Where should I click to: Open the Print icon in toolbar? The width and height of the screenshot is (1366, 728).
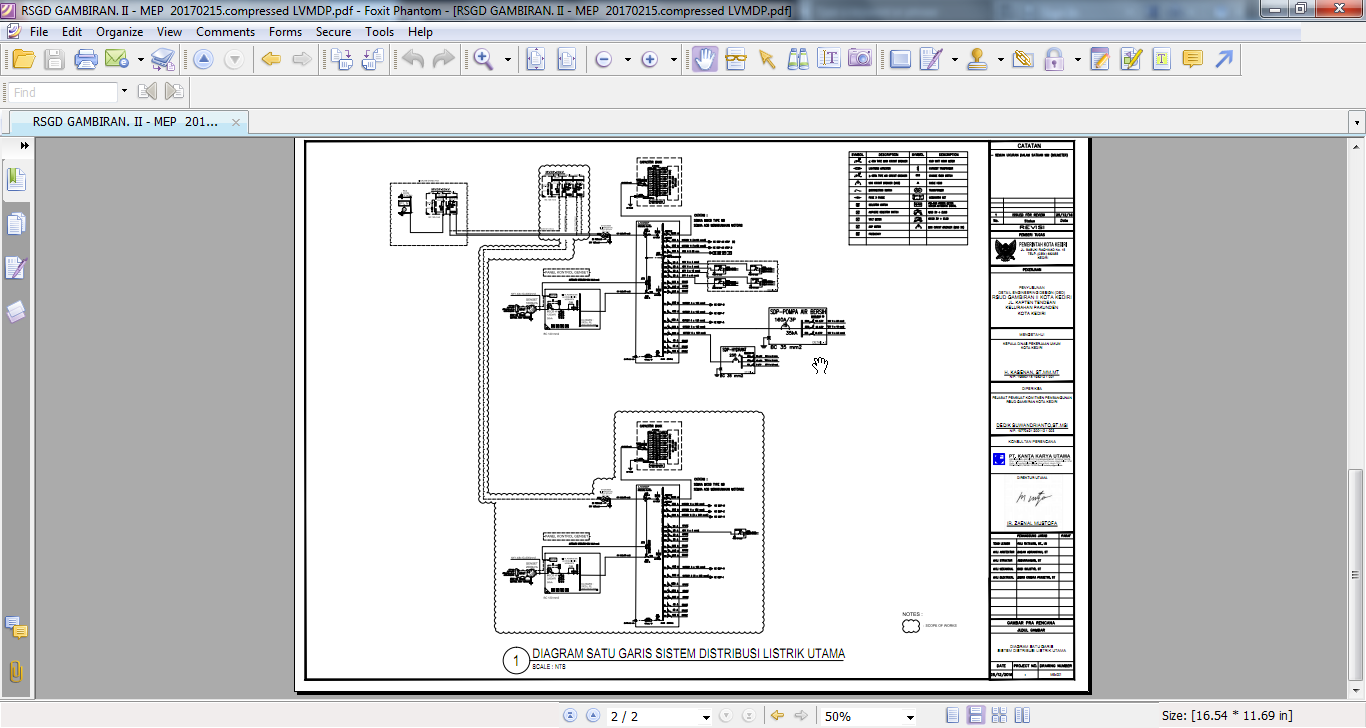(86, 60)
